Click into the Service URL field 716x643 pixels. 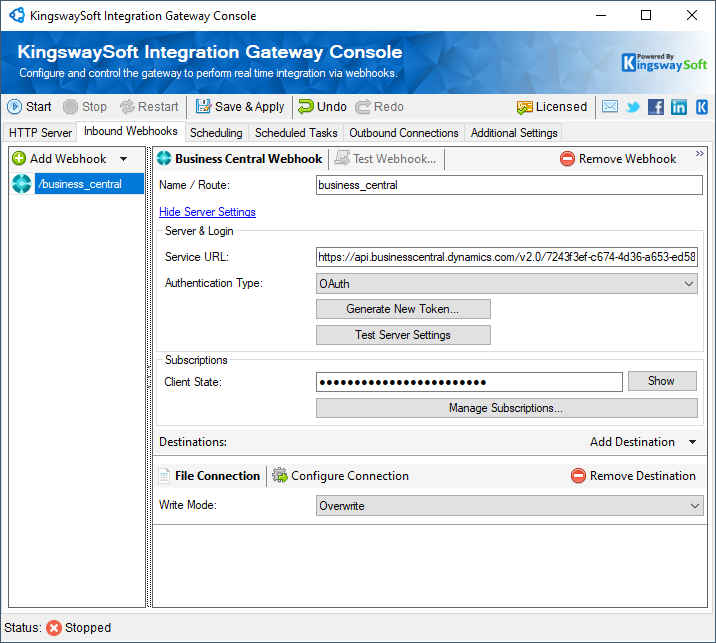507,257
